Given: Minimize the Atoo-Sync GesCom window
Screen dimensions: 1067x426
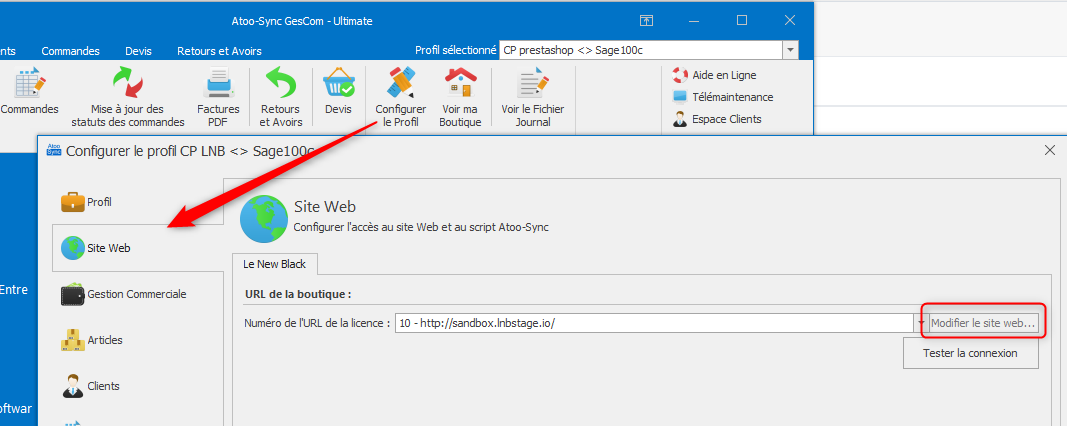Looking at the screenshot, I should click(695, 20).
